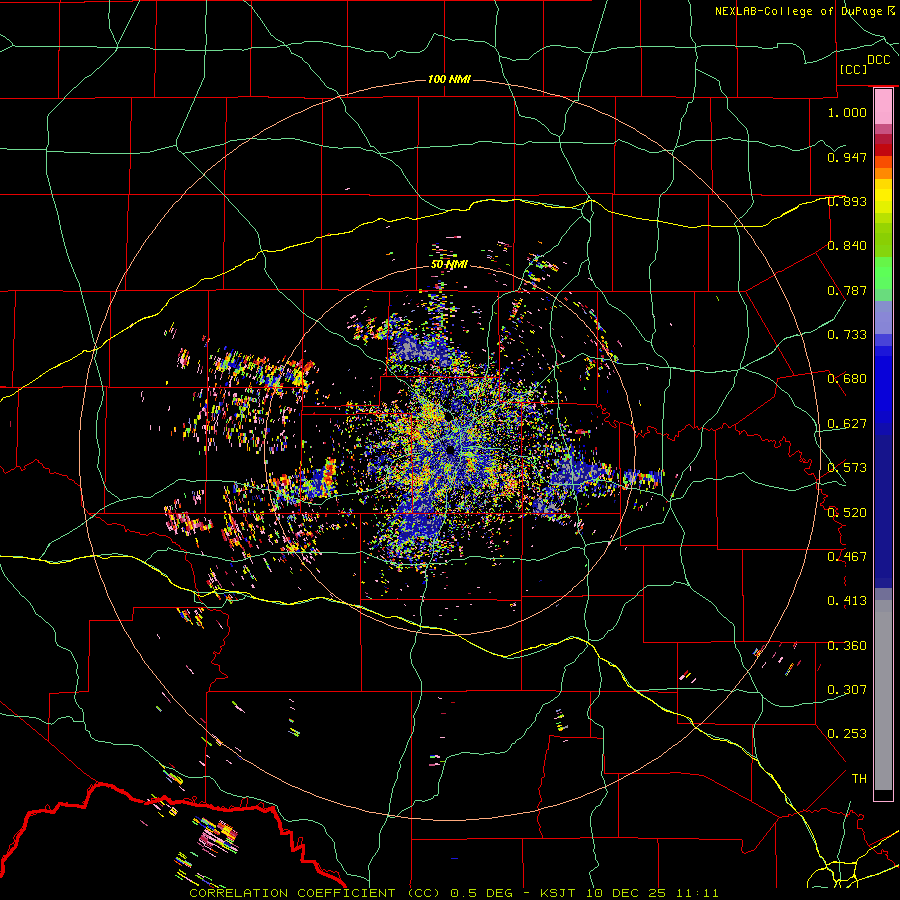Click the 0.467 legend value
Viewport: 900px width, 900px height.
pyautogui.click(x=847, y=557)
